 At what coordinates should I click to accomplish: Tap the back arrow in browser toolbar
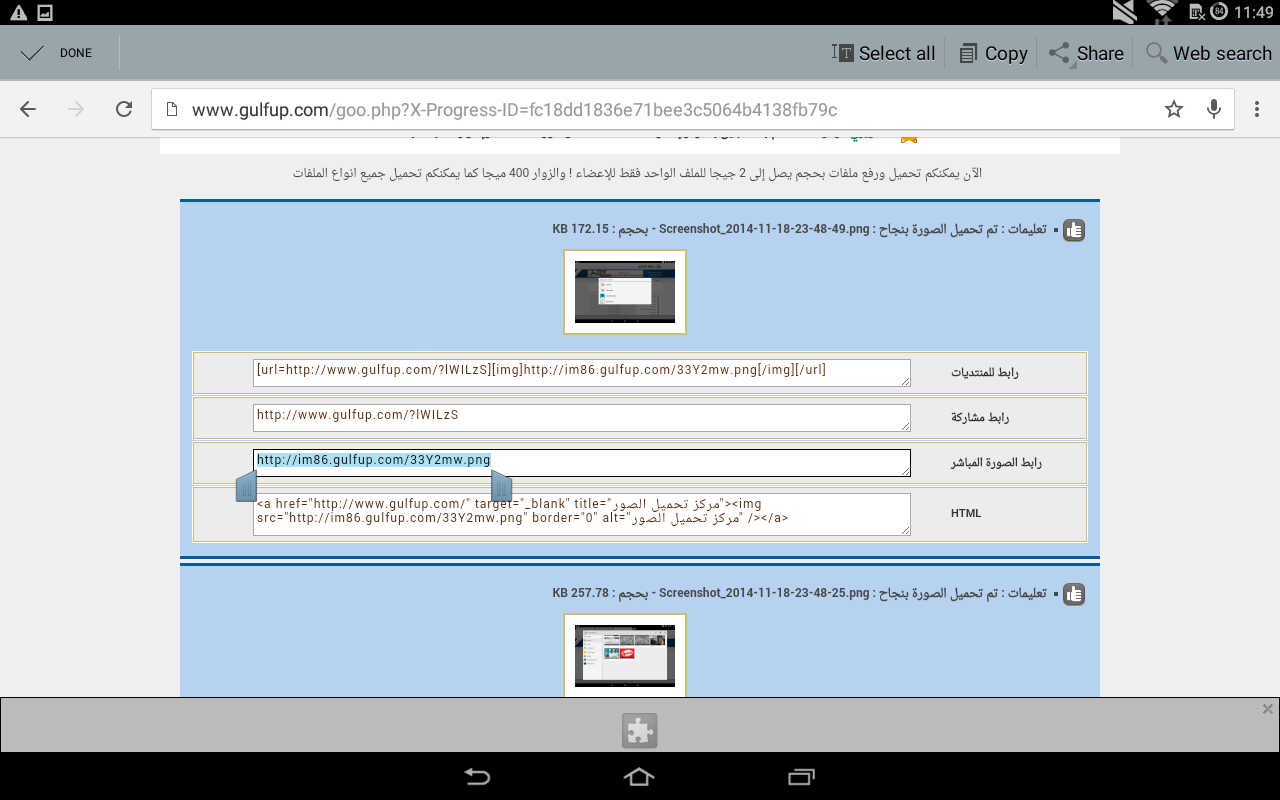click(28, 109)
